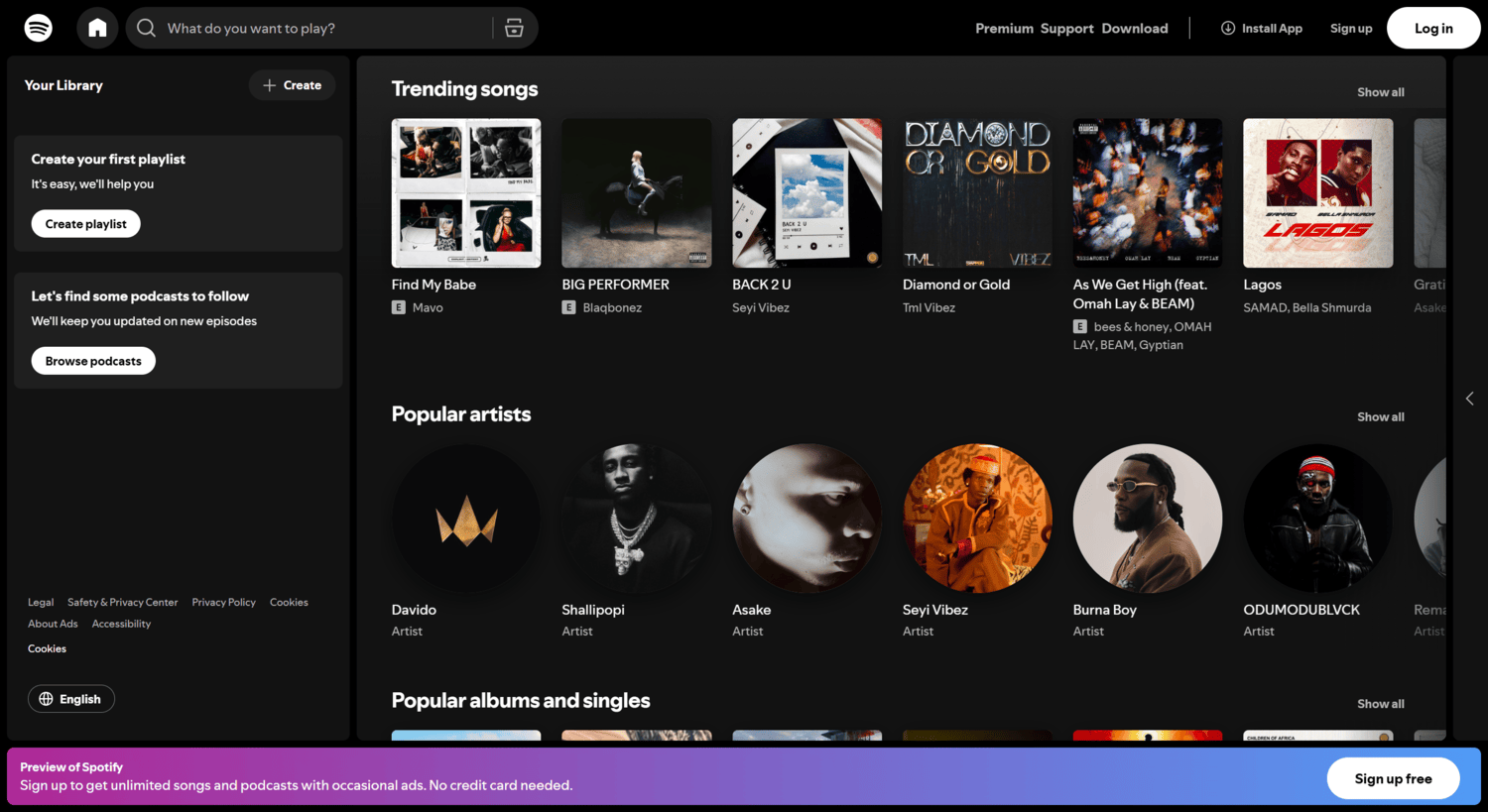Open the Legal footer link
This screenshot has width=1488, height=812.
(x=41, y=603)
